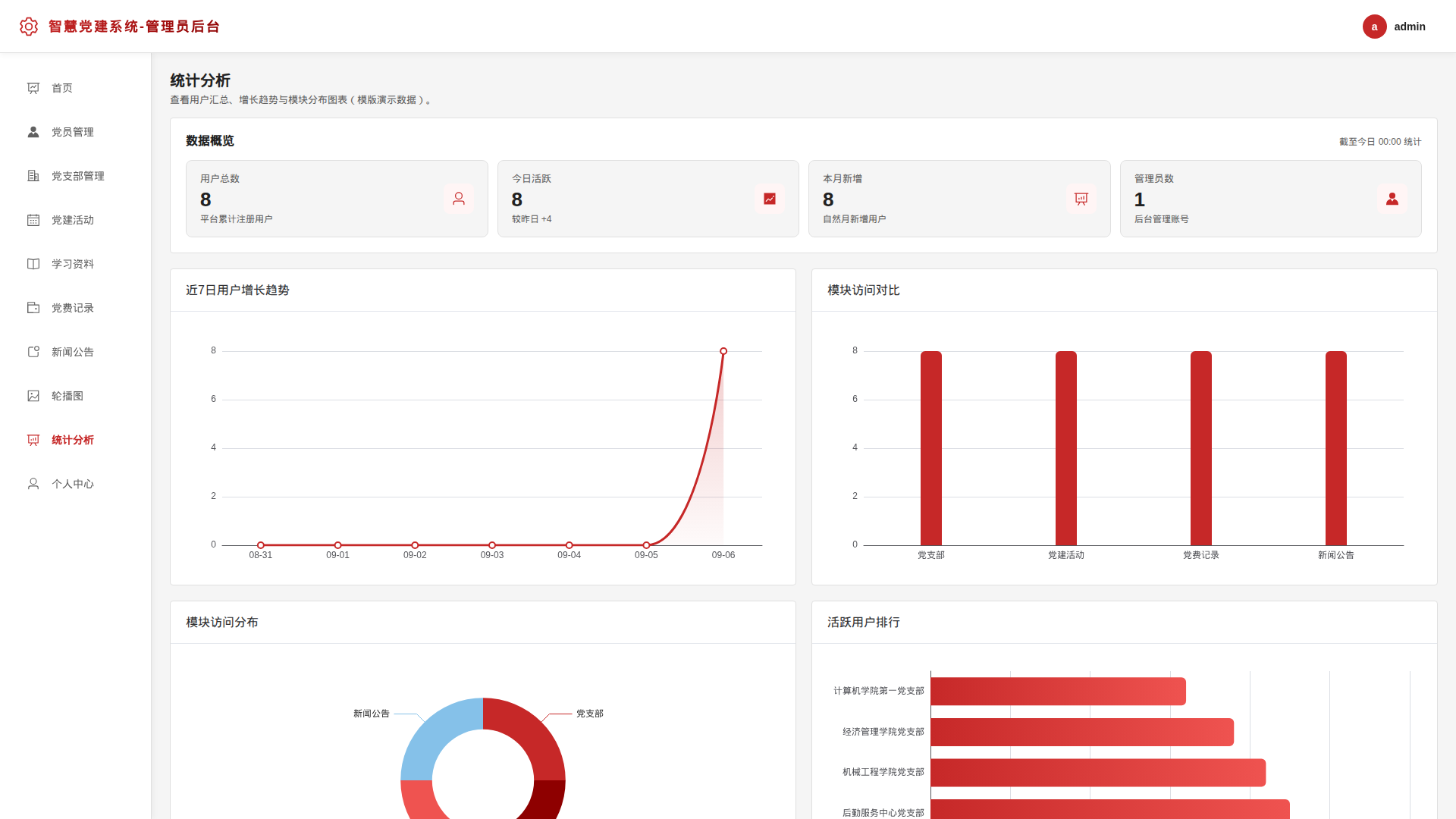Click the 党费记录 wallet icon

[33, 308]
